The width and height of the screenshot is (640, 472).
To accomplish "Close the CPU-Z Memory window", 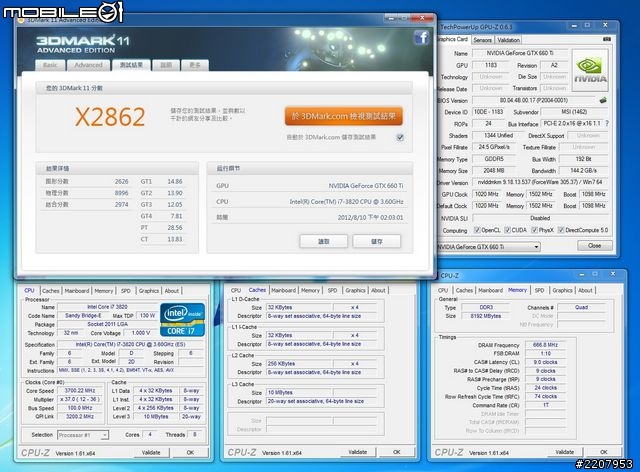I will click(613, 274).
